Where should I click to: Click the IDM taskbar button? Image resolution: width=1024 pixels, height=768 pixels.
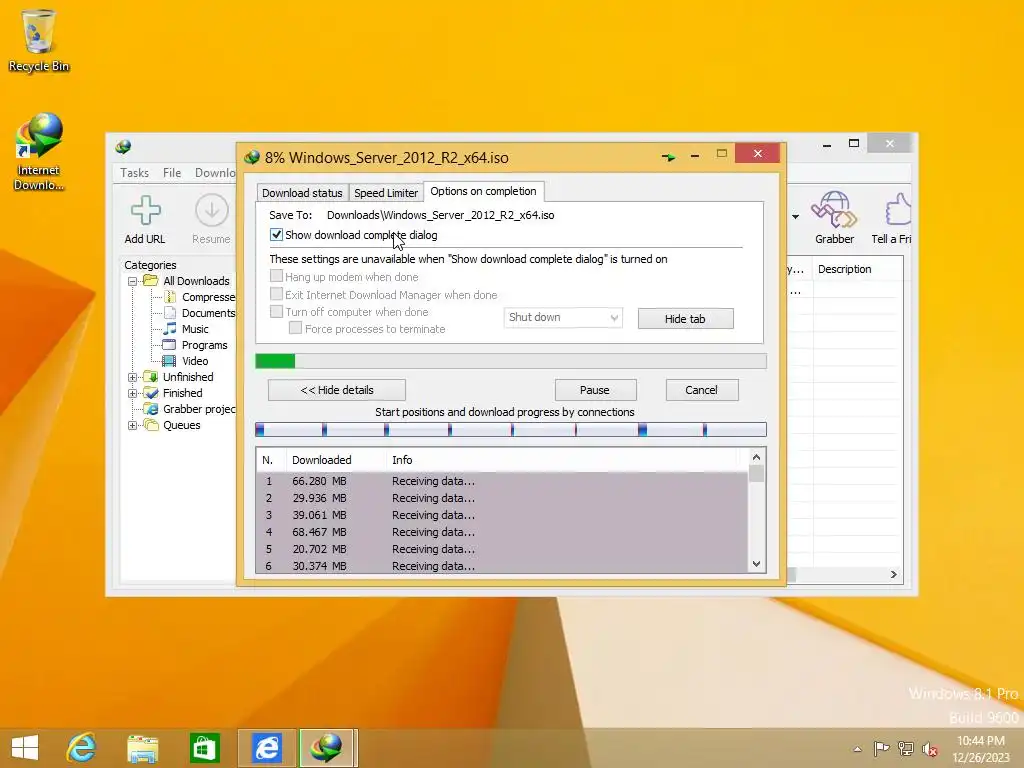[328, 748]
